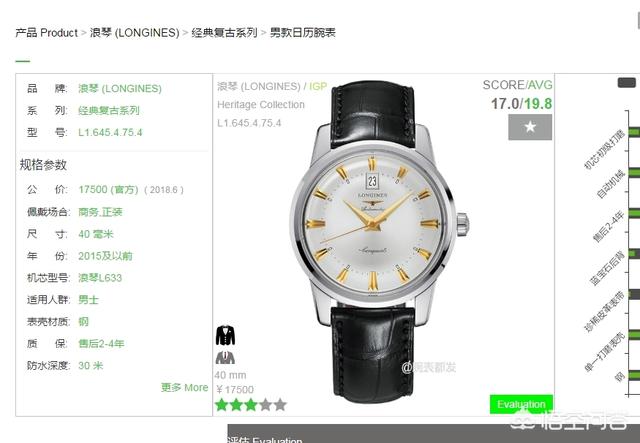Viewport: 640px width, 443px height.
Task: Click movement link 浪琴L633
Action: click(100, 278)
